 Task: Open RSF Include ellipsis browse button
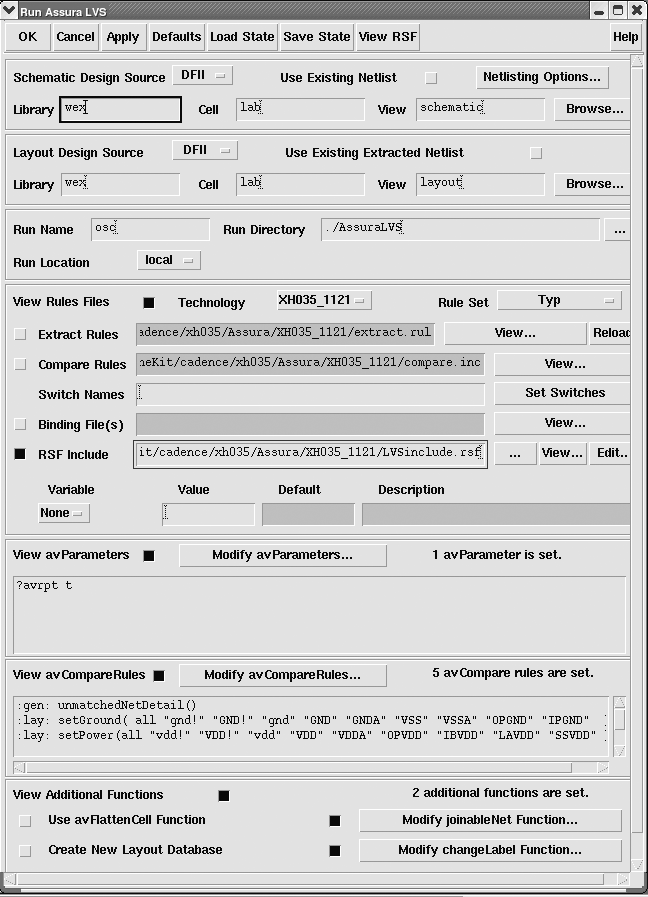515,454
